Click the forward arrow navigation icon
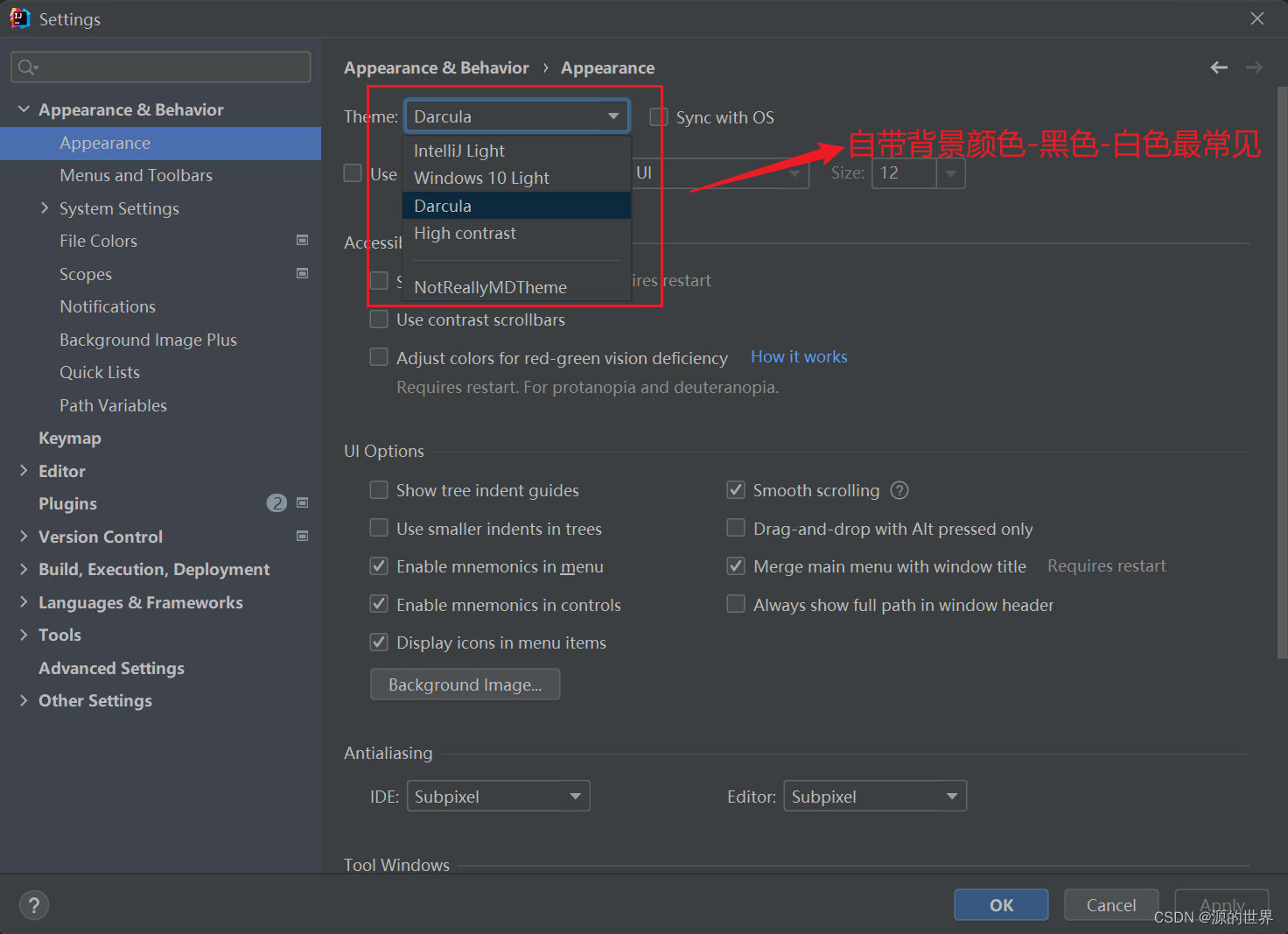This screenshot has width=1288, height=934. click(x=1254, y=67)
